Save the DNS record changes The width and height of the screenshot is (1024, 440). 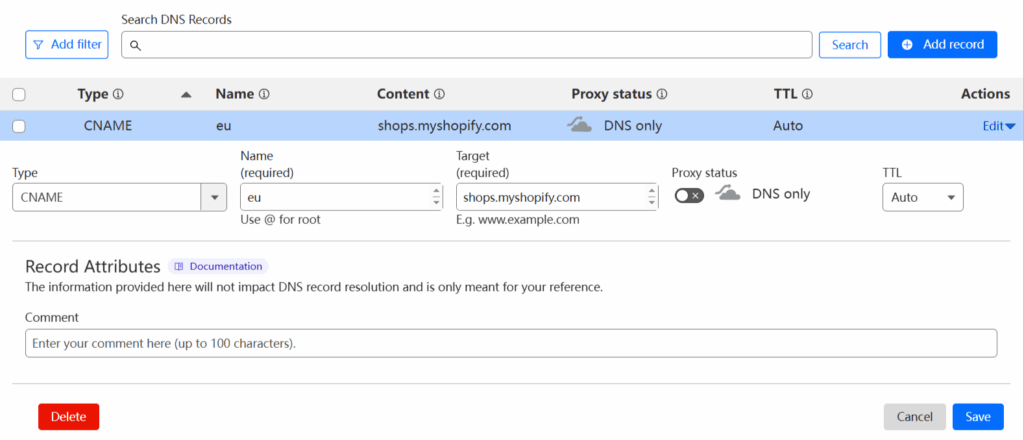[x=977, y=417]
